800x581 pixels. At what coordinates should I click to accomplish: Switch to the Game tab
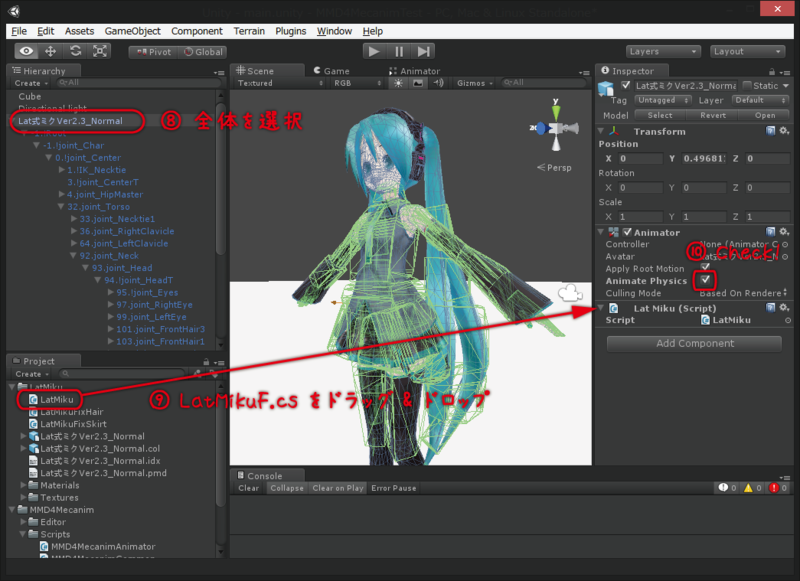click(332, 71)
